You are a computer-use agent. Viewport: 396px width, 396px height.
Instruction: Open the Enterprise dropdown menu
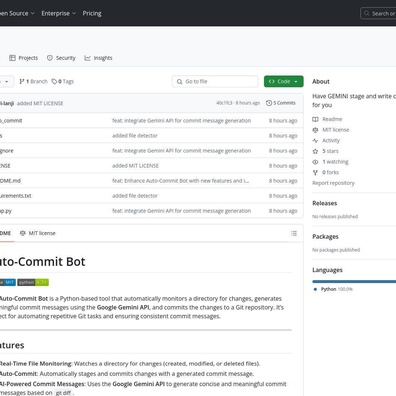point(59,13)
